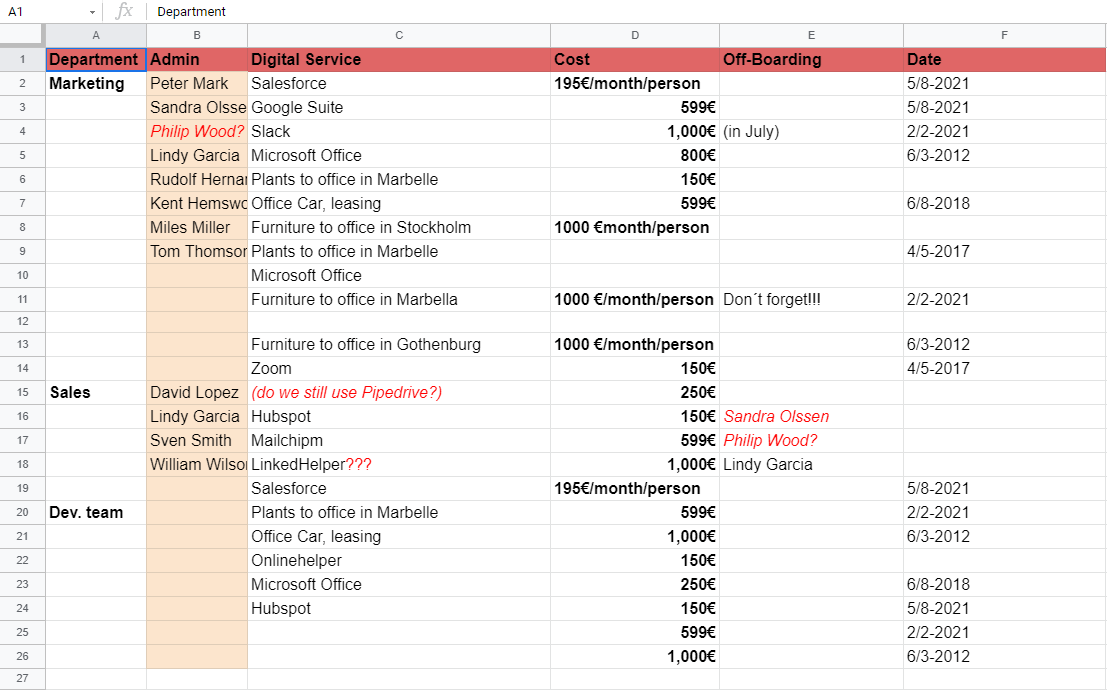
Task: Select row 20 header number
Action: pos(23,512)
